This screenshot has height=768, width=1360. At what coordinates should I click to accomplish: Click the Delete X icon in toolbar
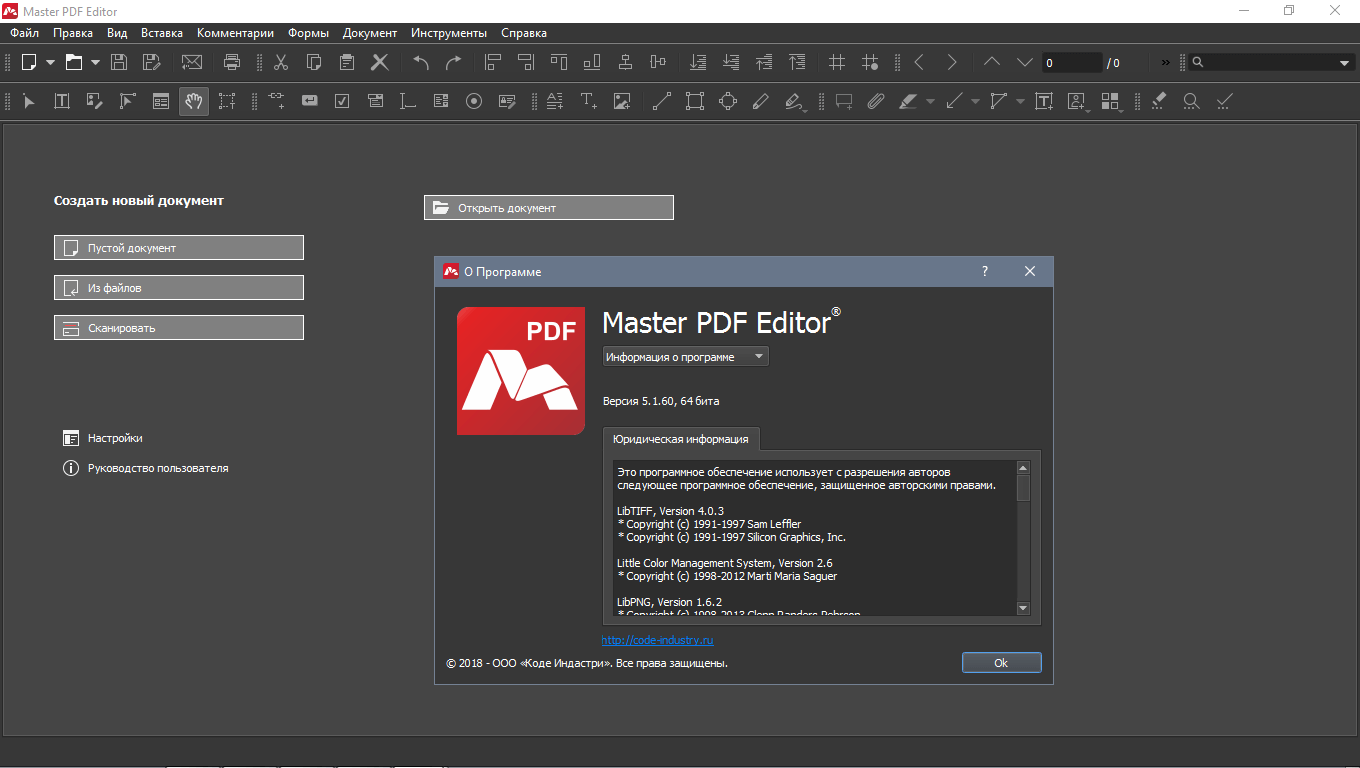(380, 62)
